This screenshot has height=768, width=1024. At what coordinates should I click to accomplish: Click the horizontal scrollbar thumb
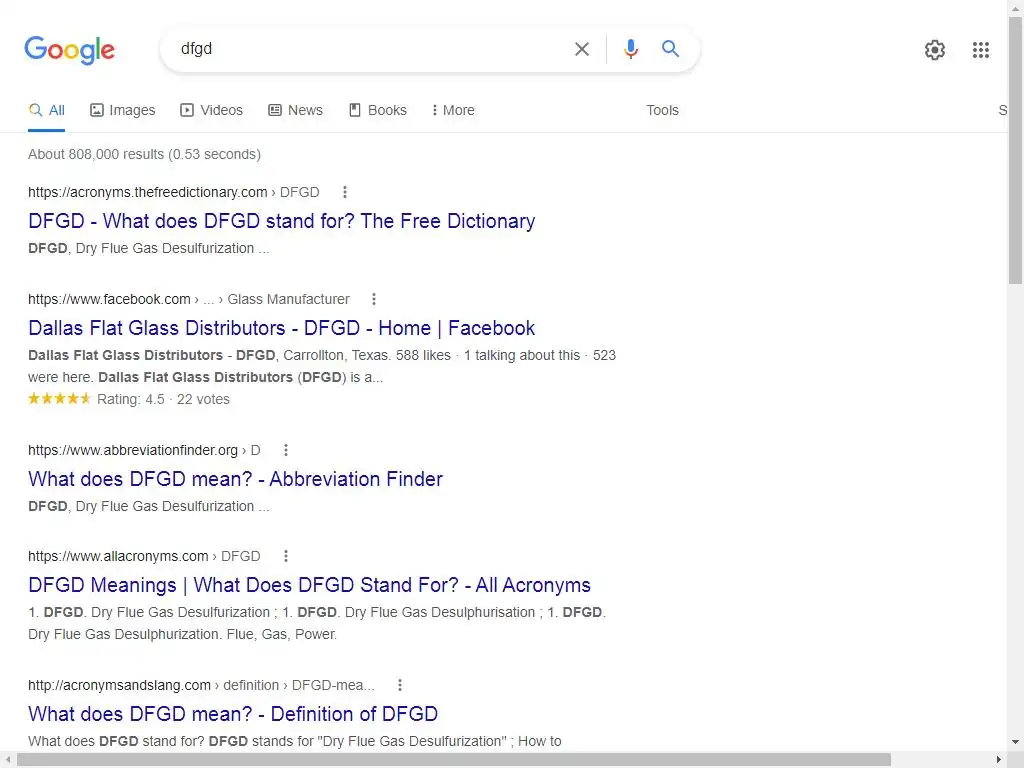tap(454, 760)
